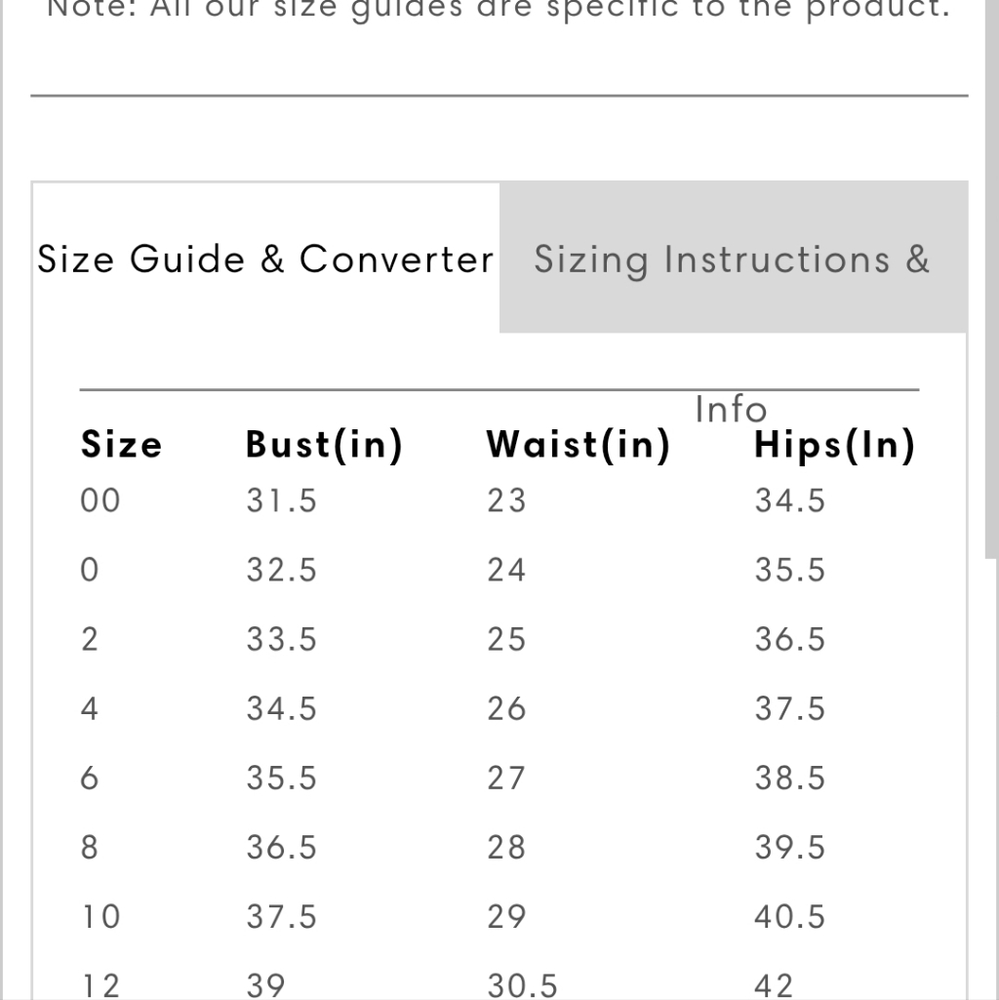
Task: Click hips value 42 for size 12
Action: point(774,985)
